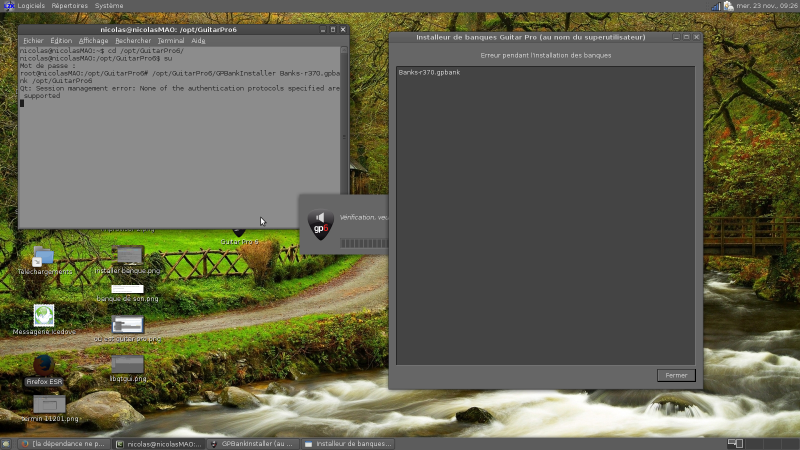This screenshot has width=800, height=450.
Task: Switch to Installeur de banques taskbar item
Action: (x=348, y=444)
